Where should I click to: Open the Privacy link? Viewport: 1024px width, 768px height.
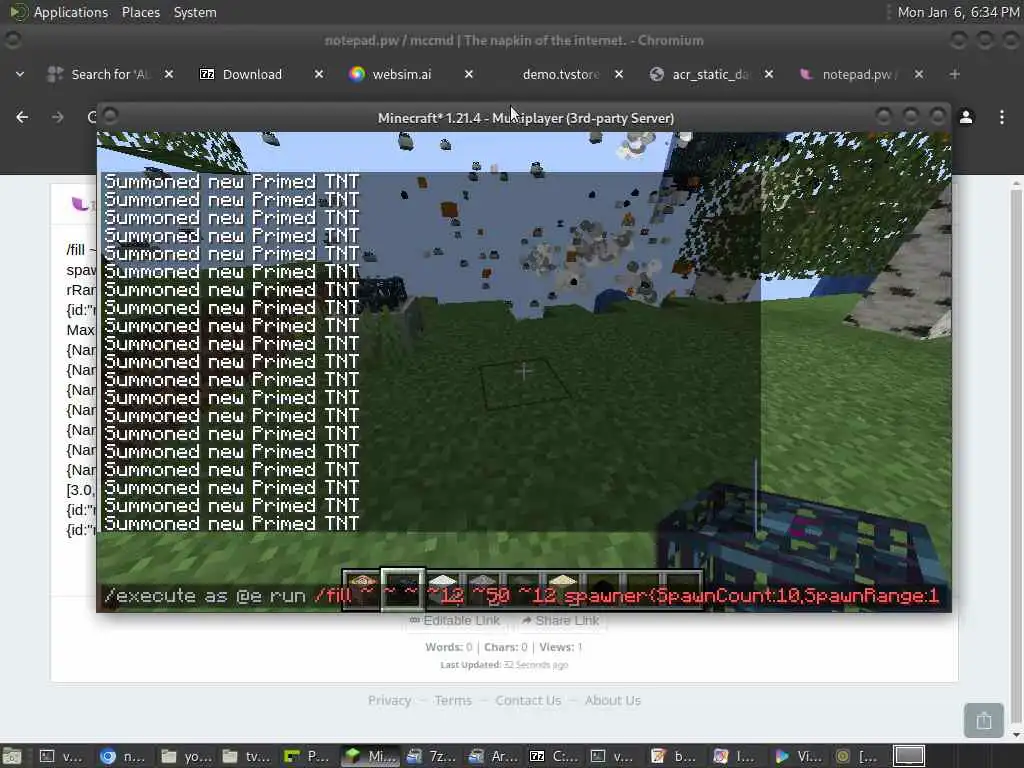pyautogui.click(x=389, y=700)
